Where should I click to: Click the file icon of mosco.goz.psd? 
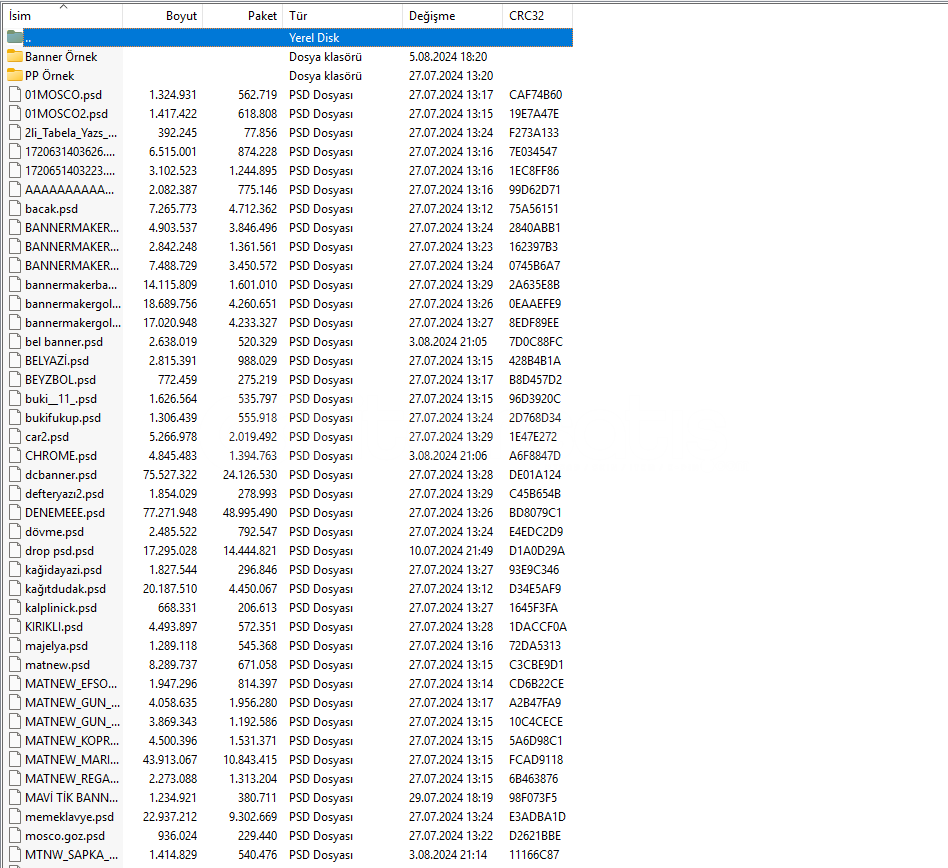click(x=15, y=835)
